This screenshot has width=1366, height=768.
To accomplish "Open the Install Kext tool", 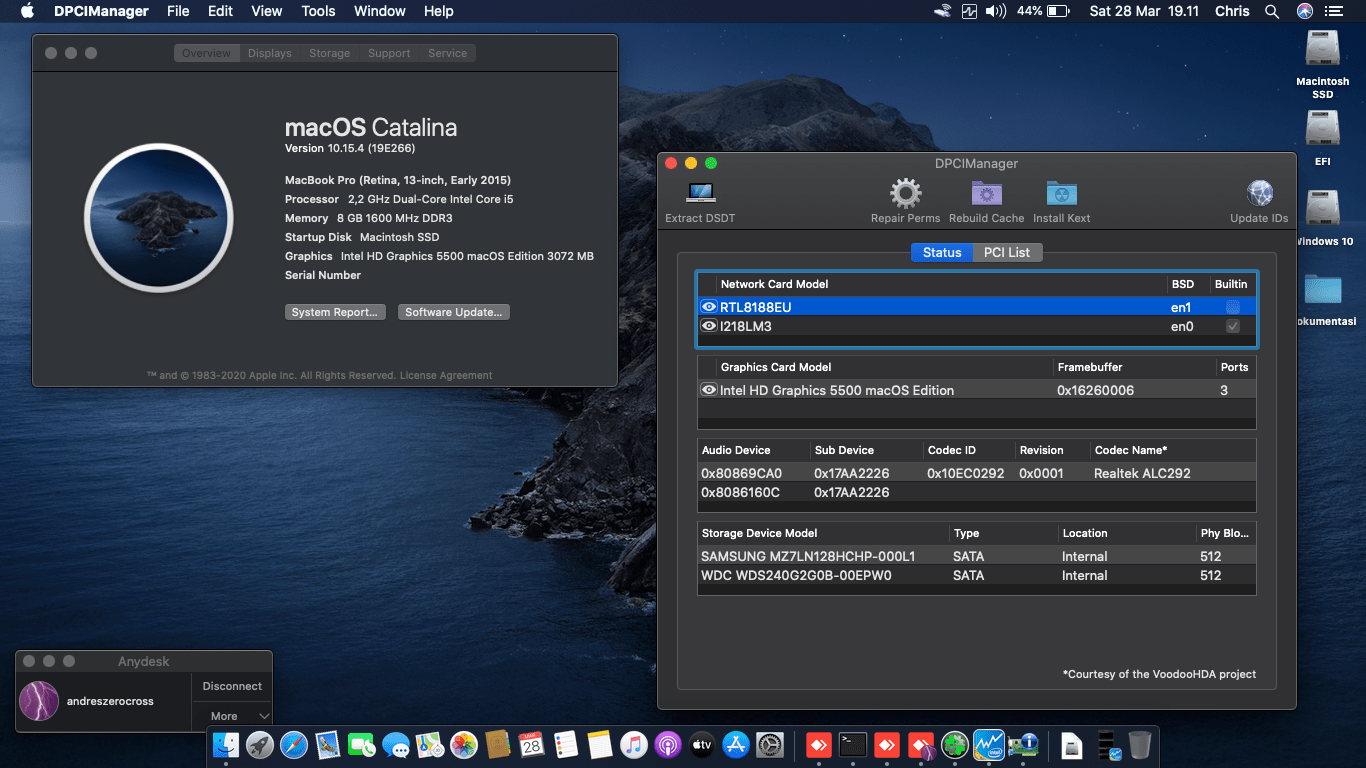I will click(1061, 194).
